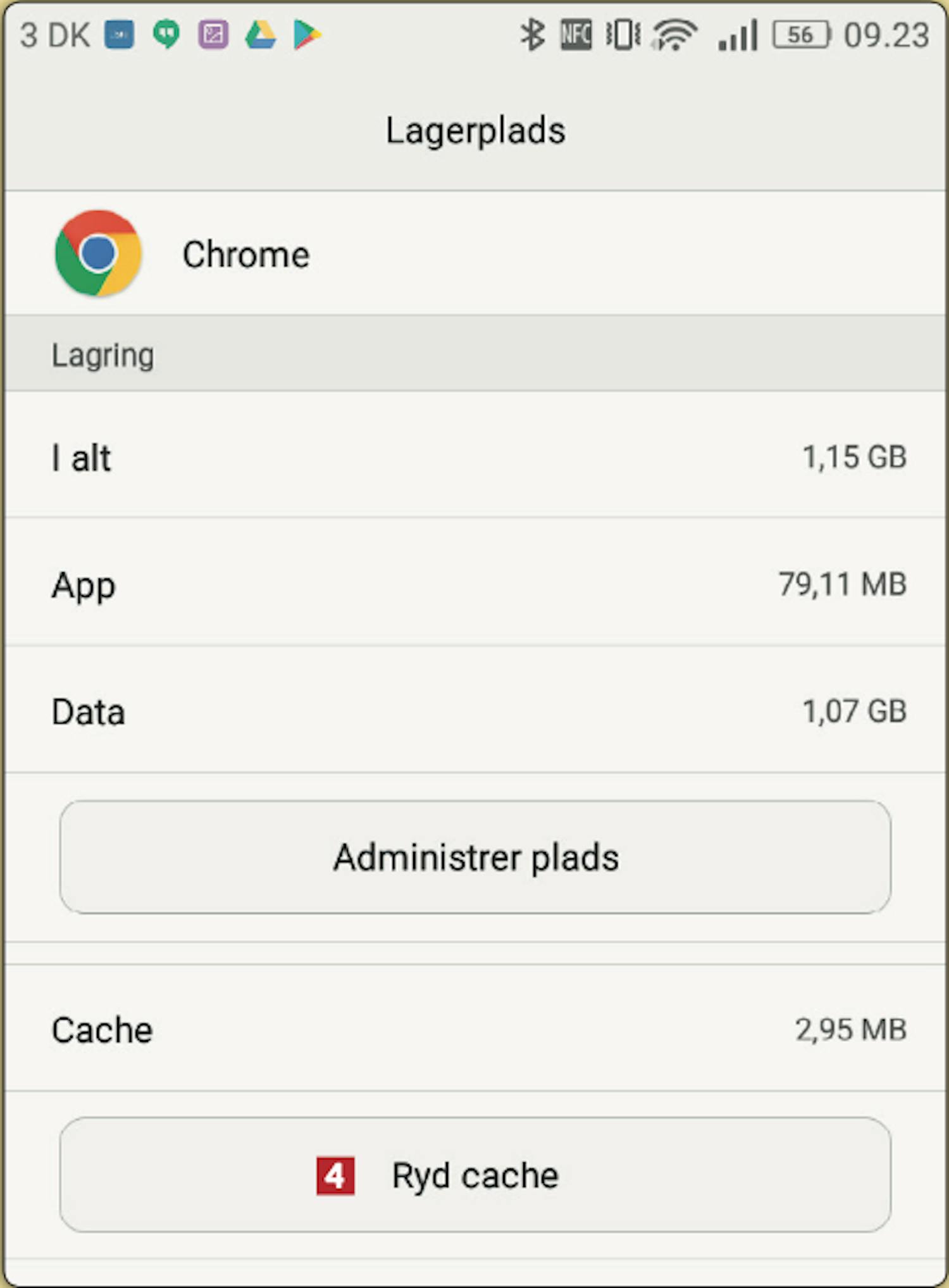Screen dimensions: 949x1288
Task: Select the Data size row
Action: (475, 710)
